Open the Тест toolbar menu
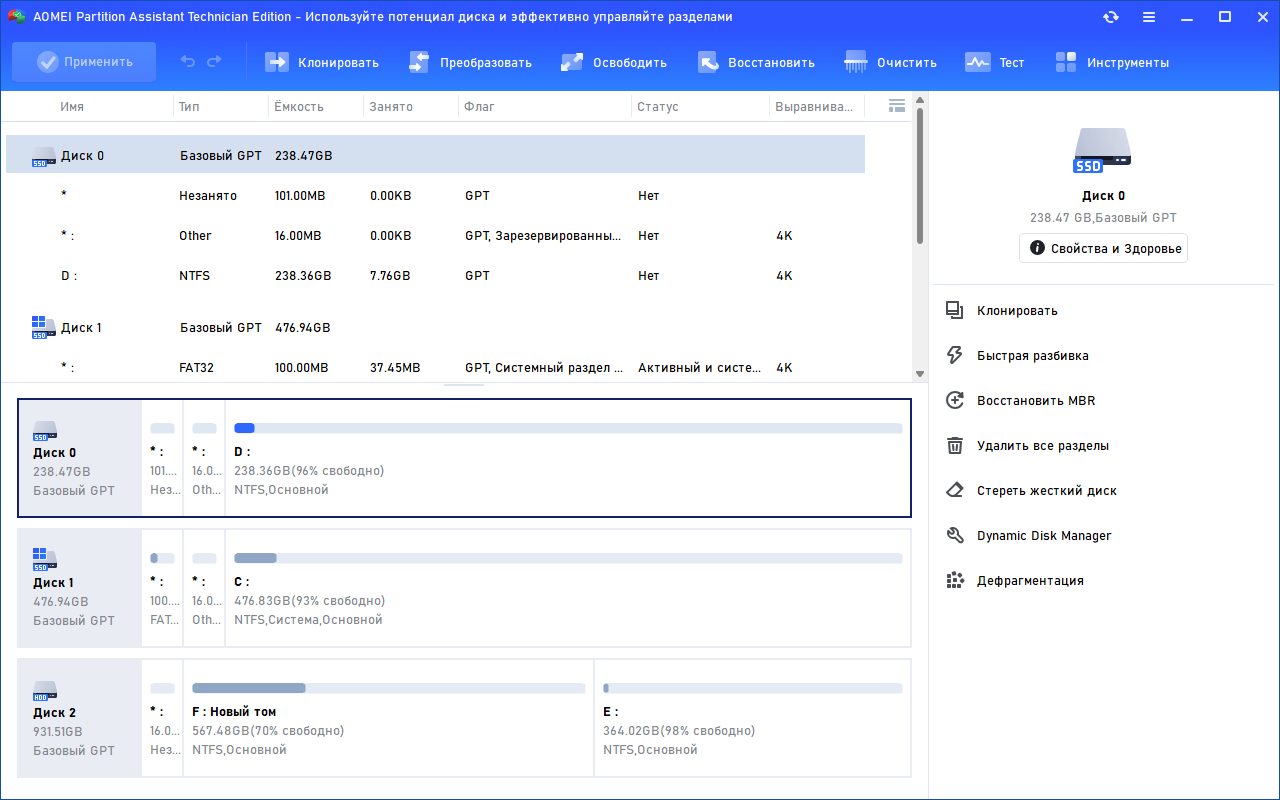This screenshot has height=800, width=1280. tap(995, 62)
